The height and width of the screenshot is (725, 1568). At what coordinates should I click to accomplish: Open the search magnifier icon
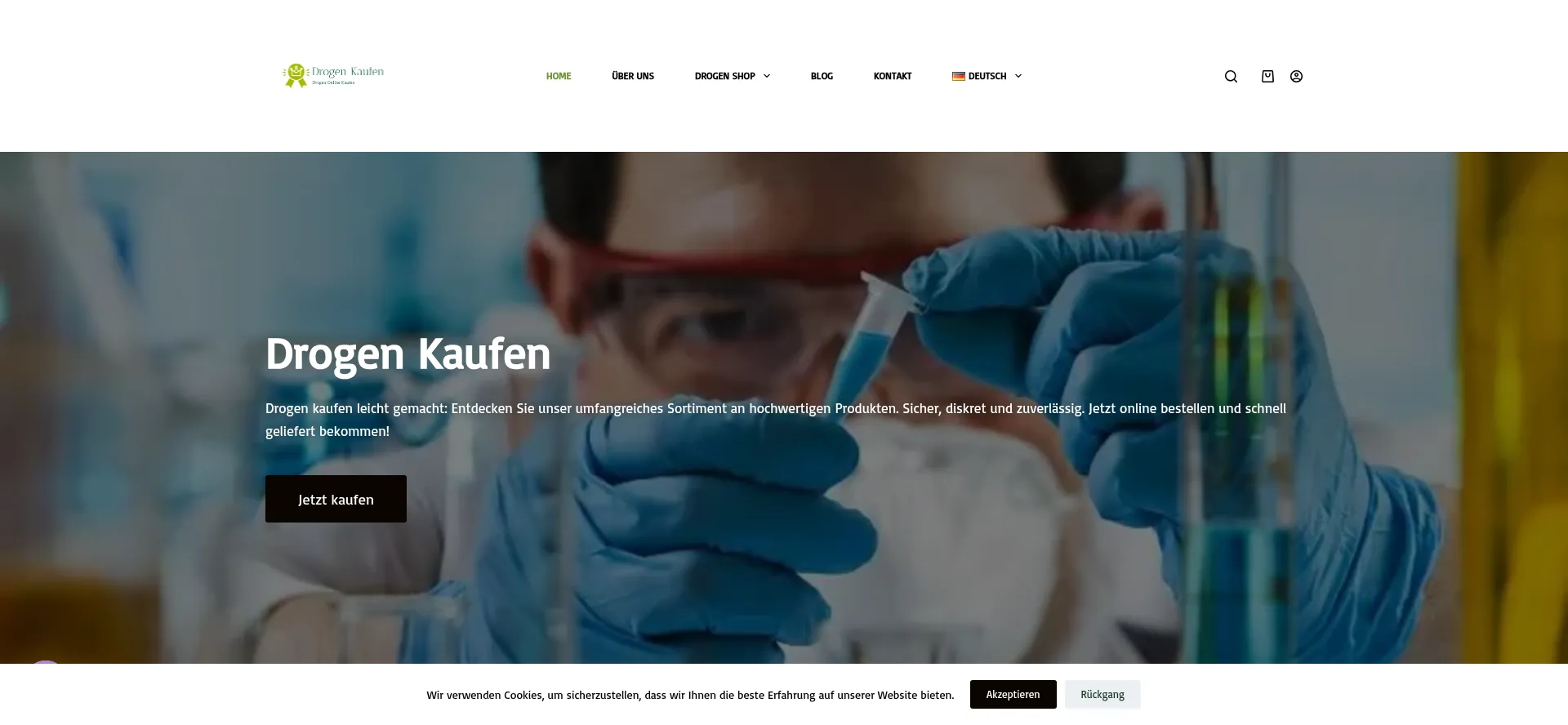1231,76
